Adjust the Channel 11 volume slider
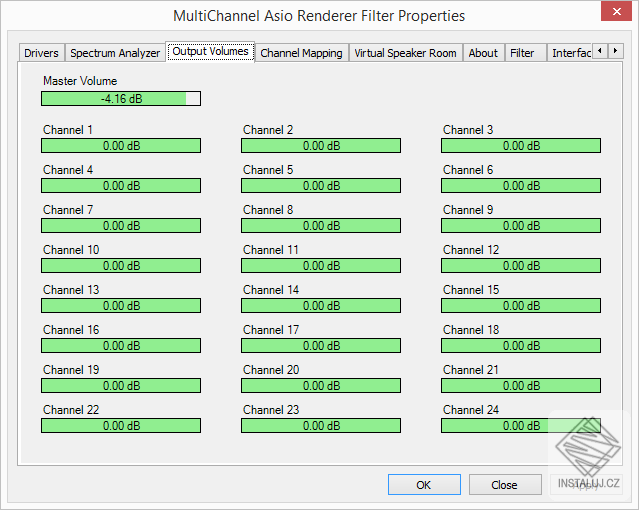Image resolution: width=639 pixels, height=510 pixels. (x=321, y=265)
